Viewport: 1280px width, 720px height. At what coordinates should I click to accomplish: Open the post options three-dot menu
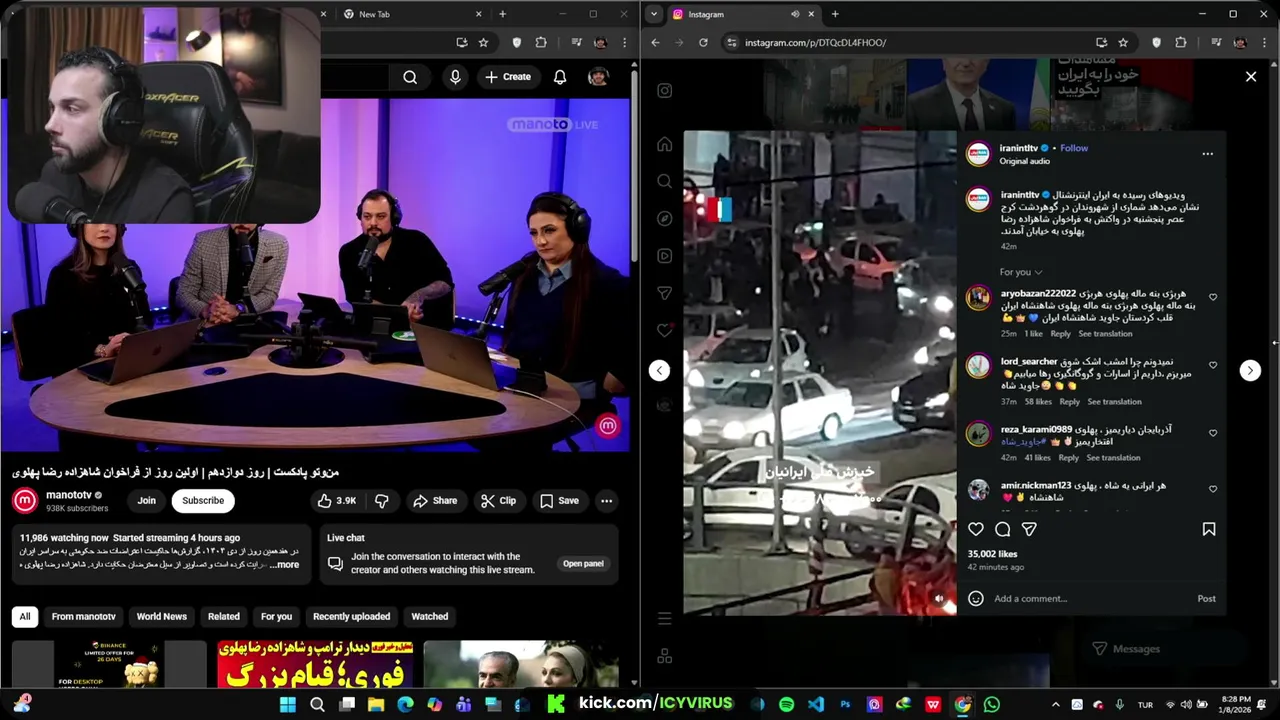coord(1207,154)
